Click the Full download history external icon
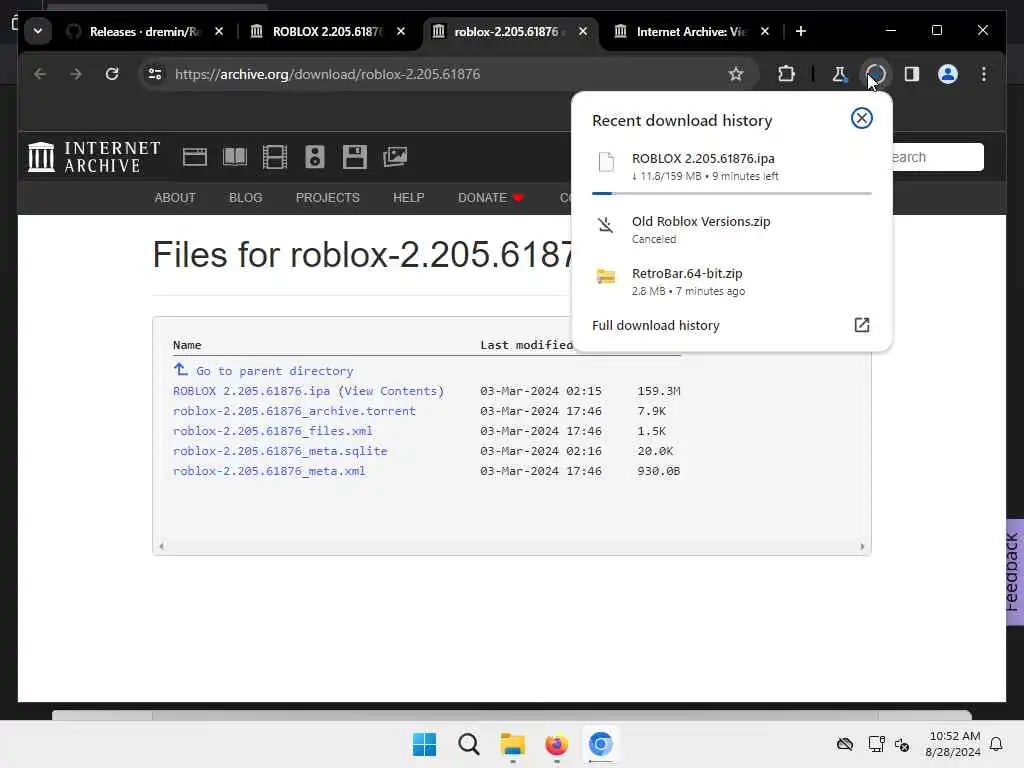 pos(861,325)
